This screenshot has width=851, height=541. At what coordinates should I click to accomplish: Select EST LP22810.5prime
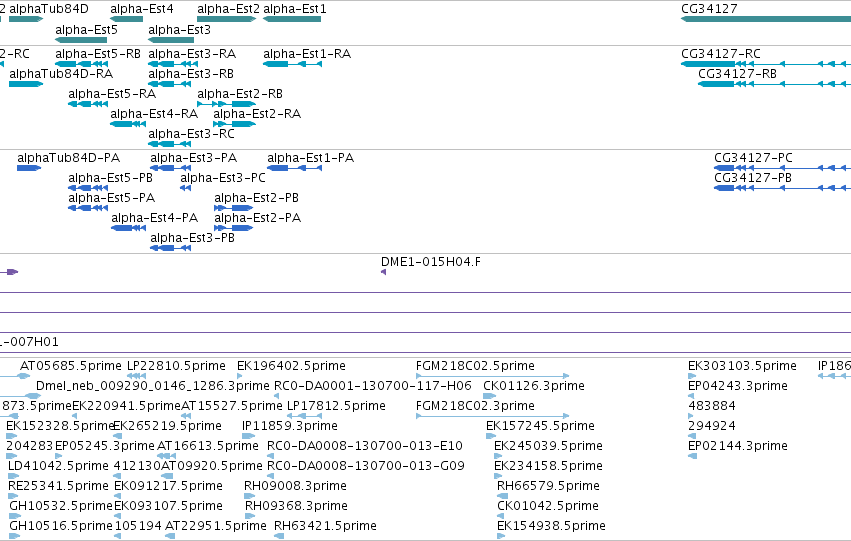click(x=136, y=376)
